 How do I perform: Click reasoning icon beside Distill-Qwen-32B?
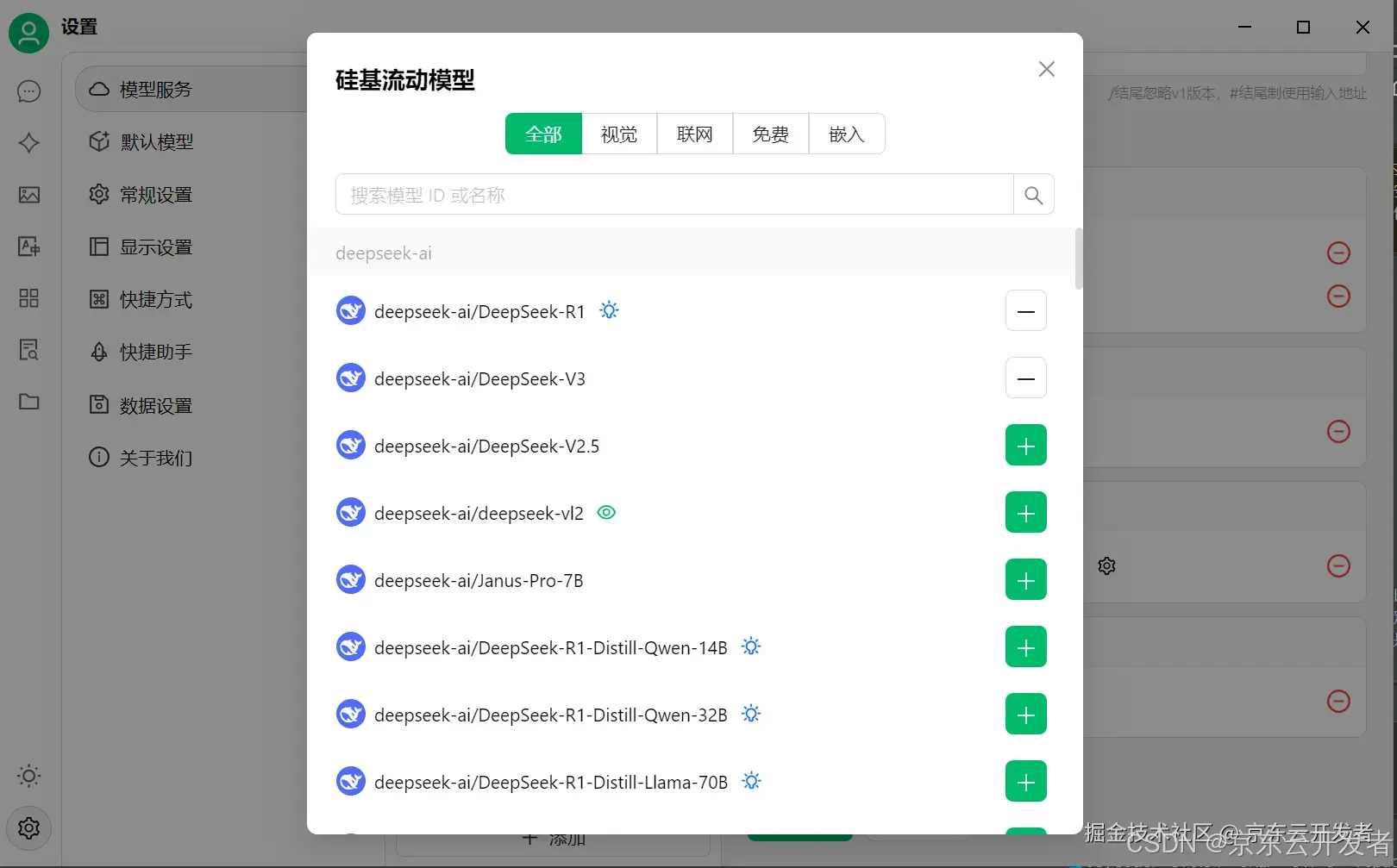752,714
